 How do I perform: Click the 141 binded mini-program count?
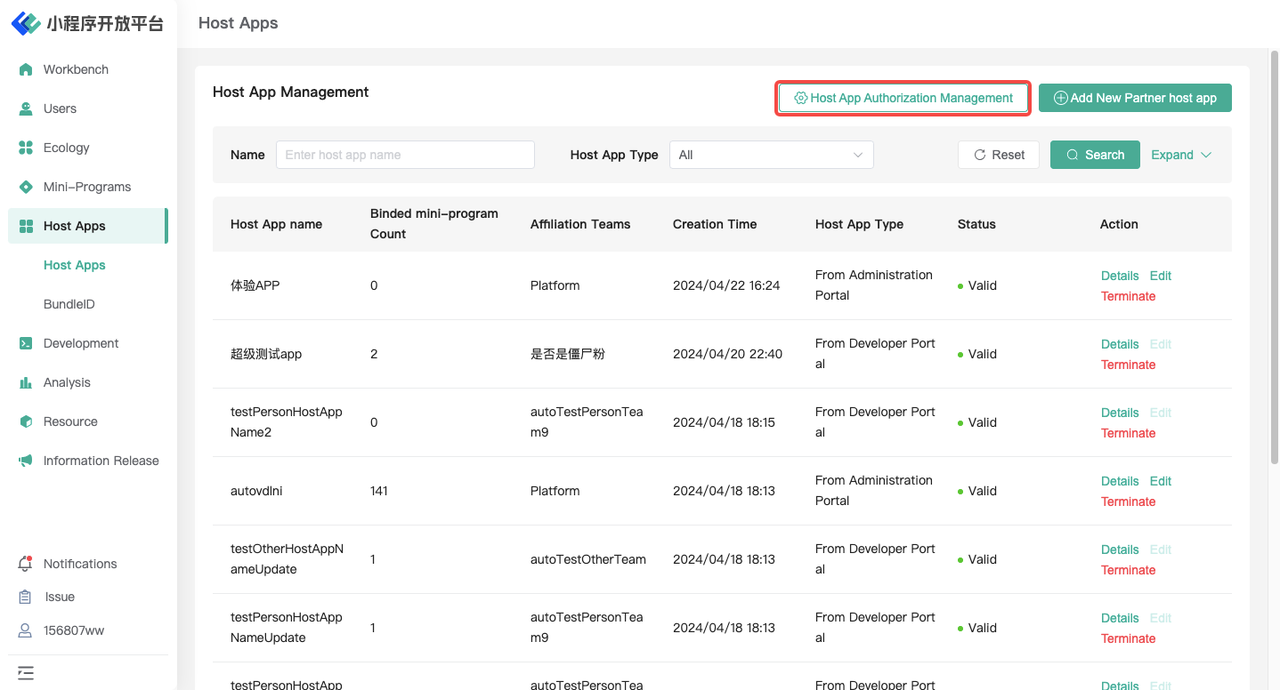pyautogui.click(x=379, y=491)
